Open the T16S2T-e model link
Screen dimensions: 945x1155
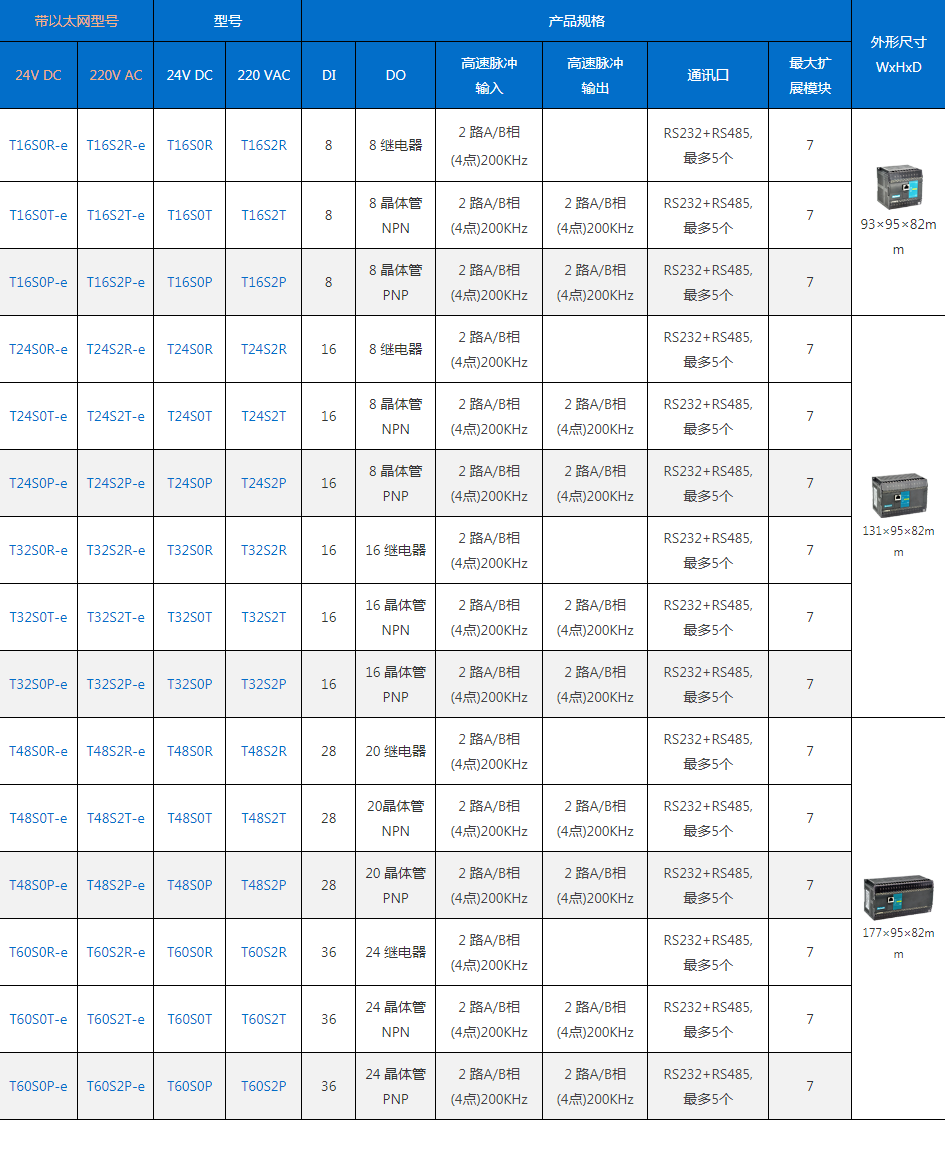tap(115, 215)
